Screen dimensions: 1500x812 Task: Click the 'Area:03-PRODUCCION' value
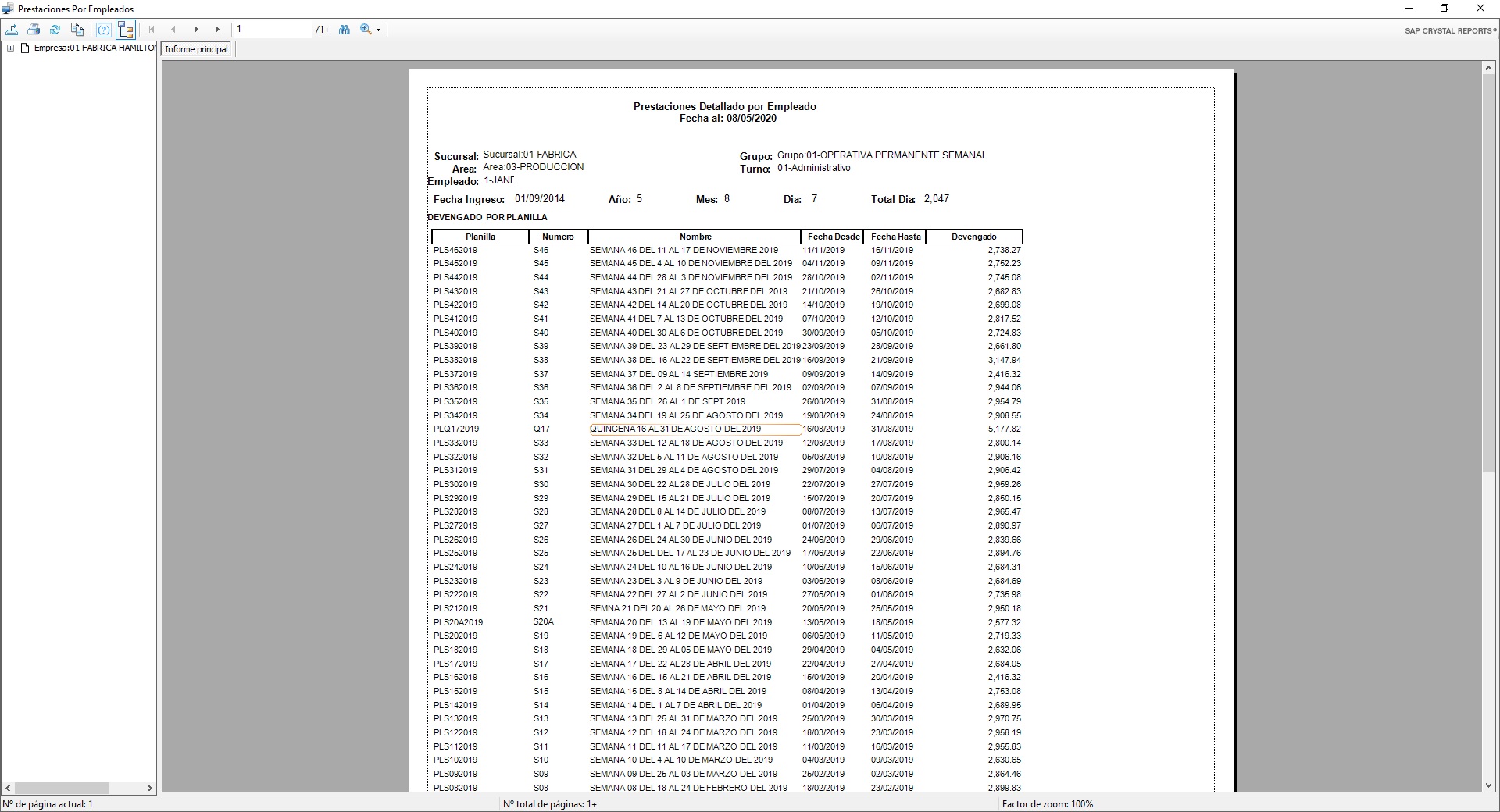click(x=534, y=167)
